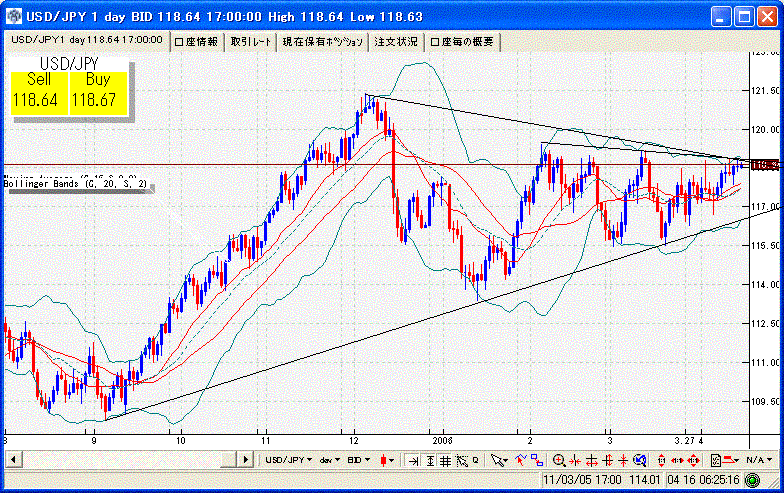
Task: Click the left scroll arrow button
Action: pos(14,460)
